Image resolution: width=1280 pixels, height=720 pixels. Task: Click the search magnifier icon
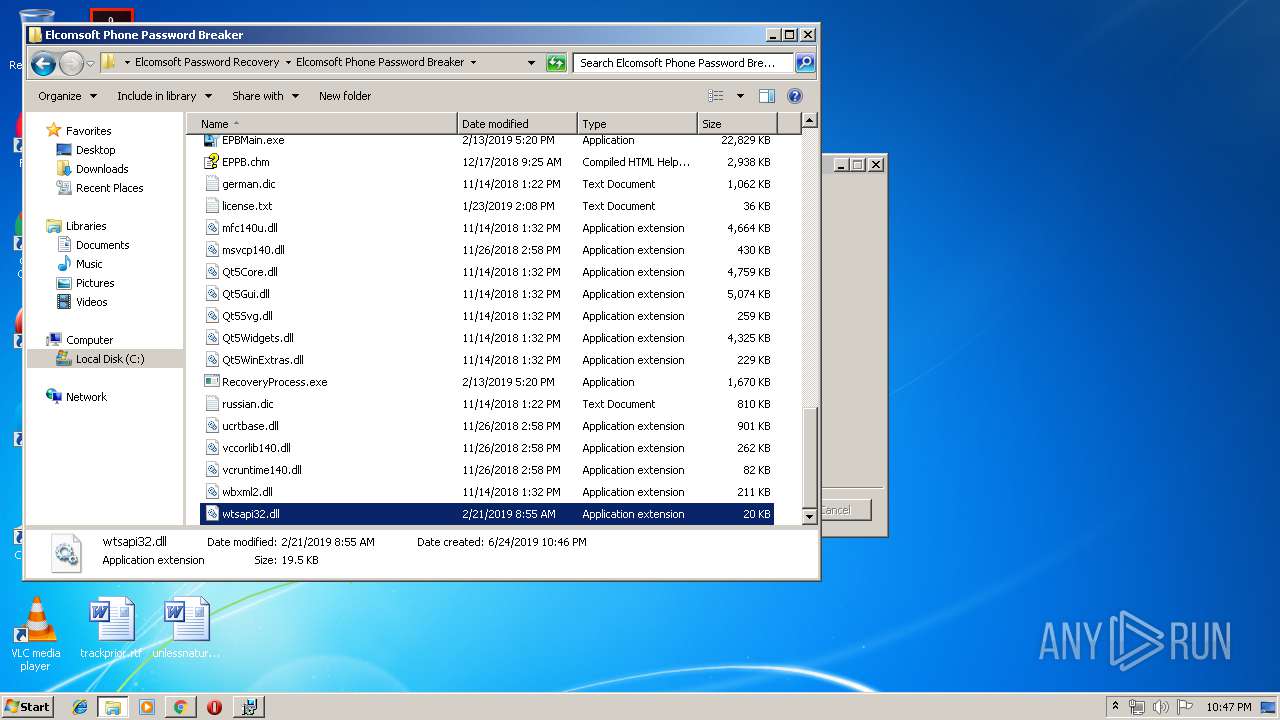805,63
